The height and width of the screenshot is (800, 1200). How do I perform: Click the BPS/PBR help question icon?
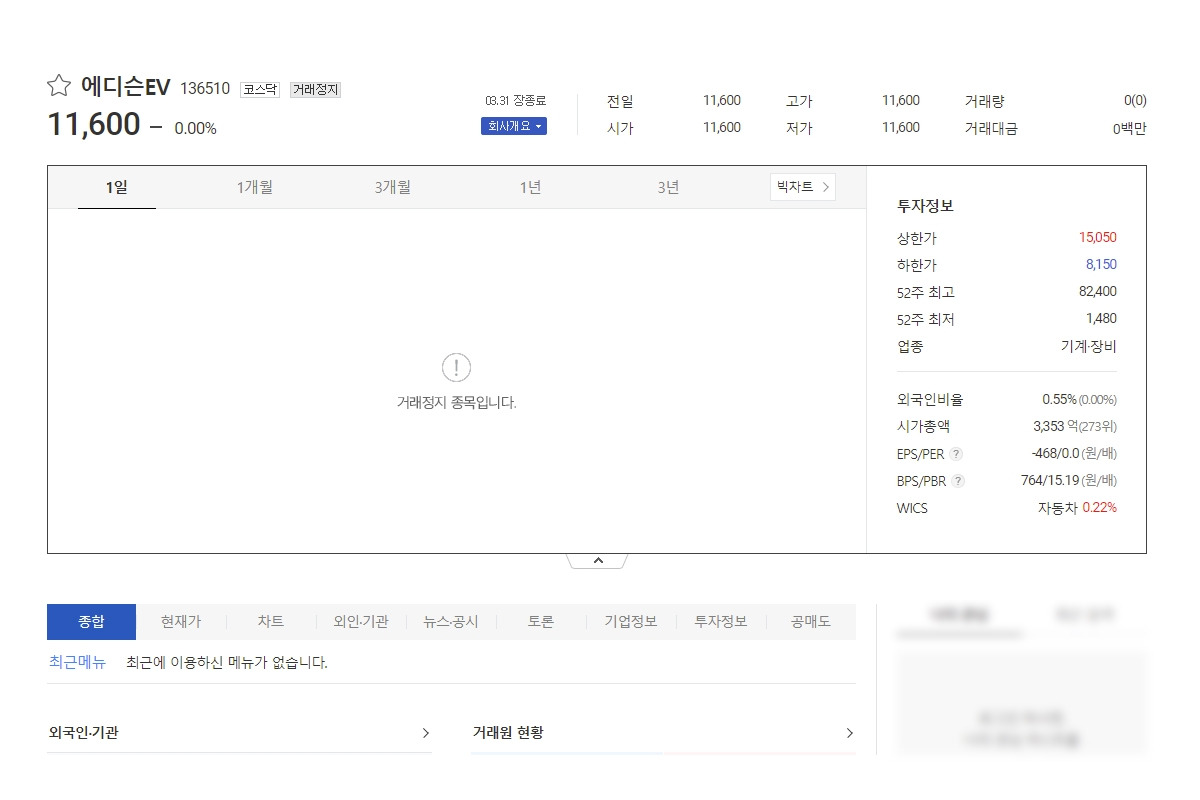(x=959, y=481)
